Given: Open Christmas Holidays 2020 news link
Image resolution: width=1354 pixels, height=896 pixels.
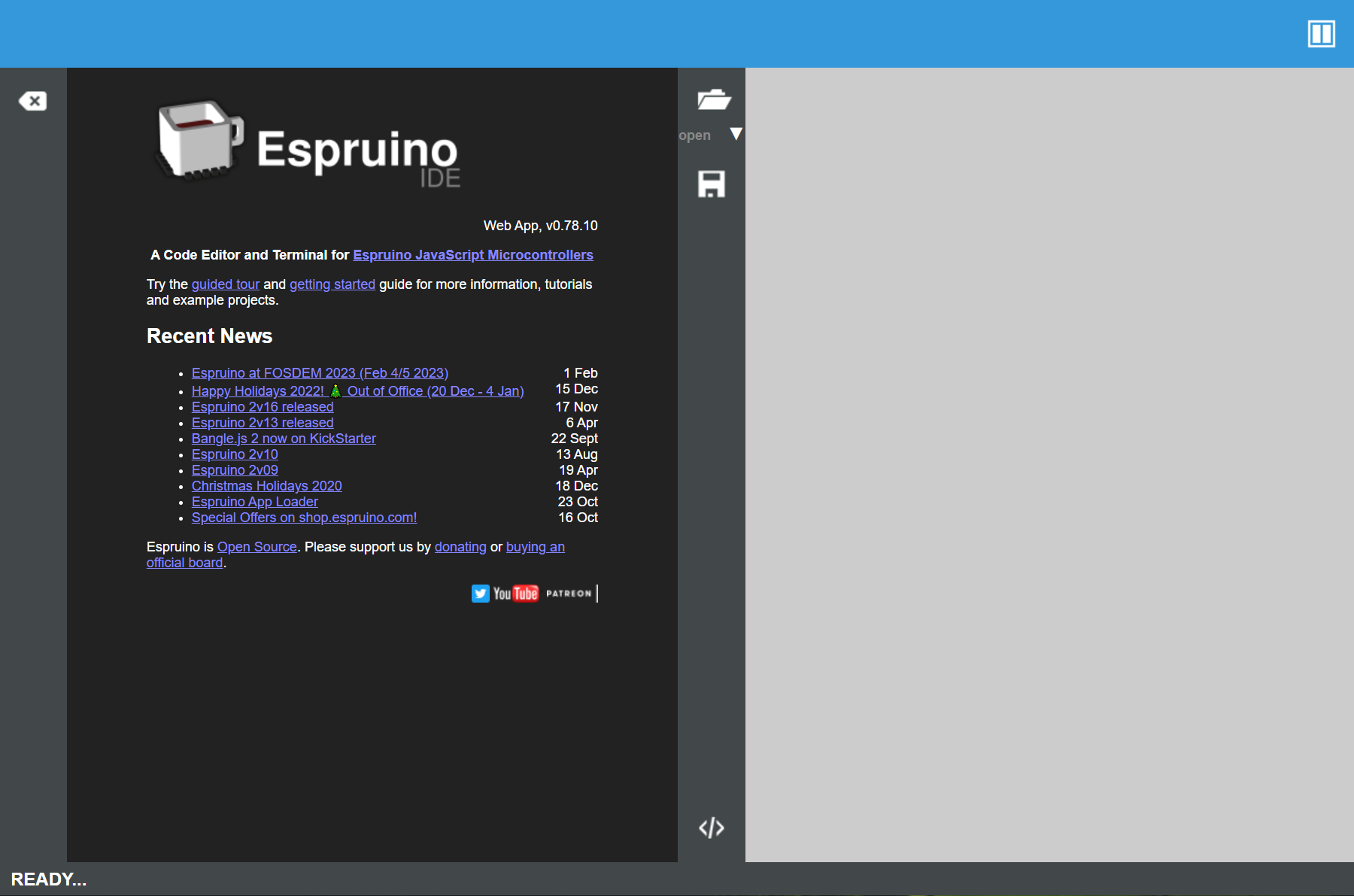Looking at the screenshot, I should coord(267,486).
